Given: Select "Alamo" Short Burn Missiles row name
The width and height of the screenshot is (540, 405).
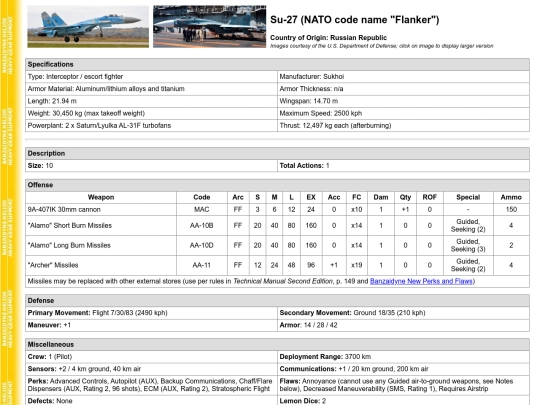Looking at the screenshot, I should 70,226.
